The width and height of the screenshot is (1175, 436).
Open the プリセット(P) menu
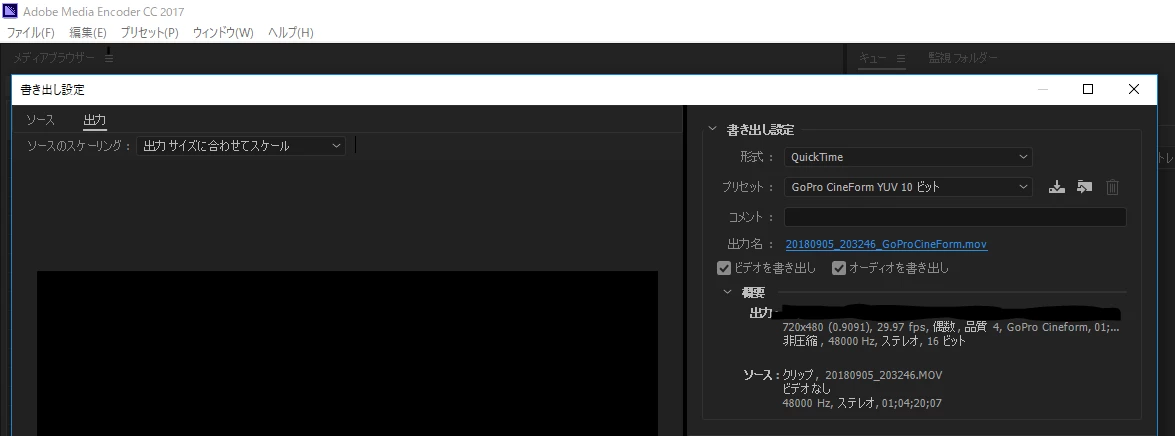[150, 33]
